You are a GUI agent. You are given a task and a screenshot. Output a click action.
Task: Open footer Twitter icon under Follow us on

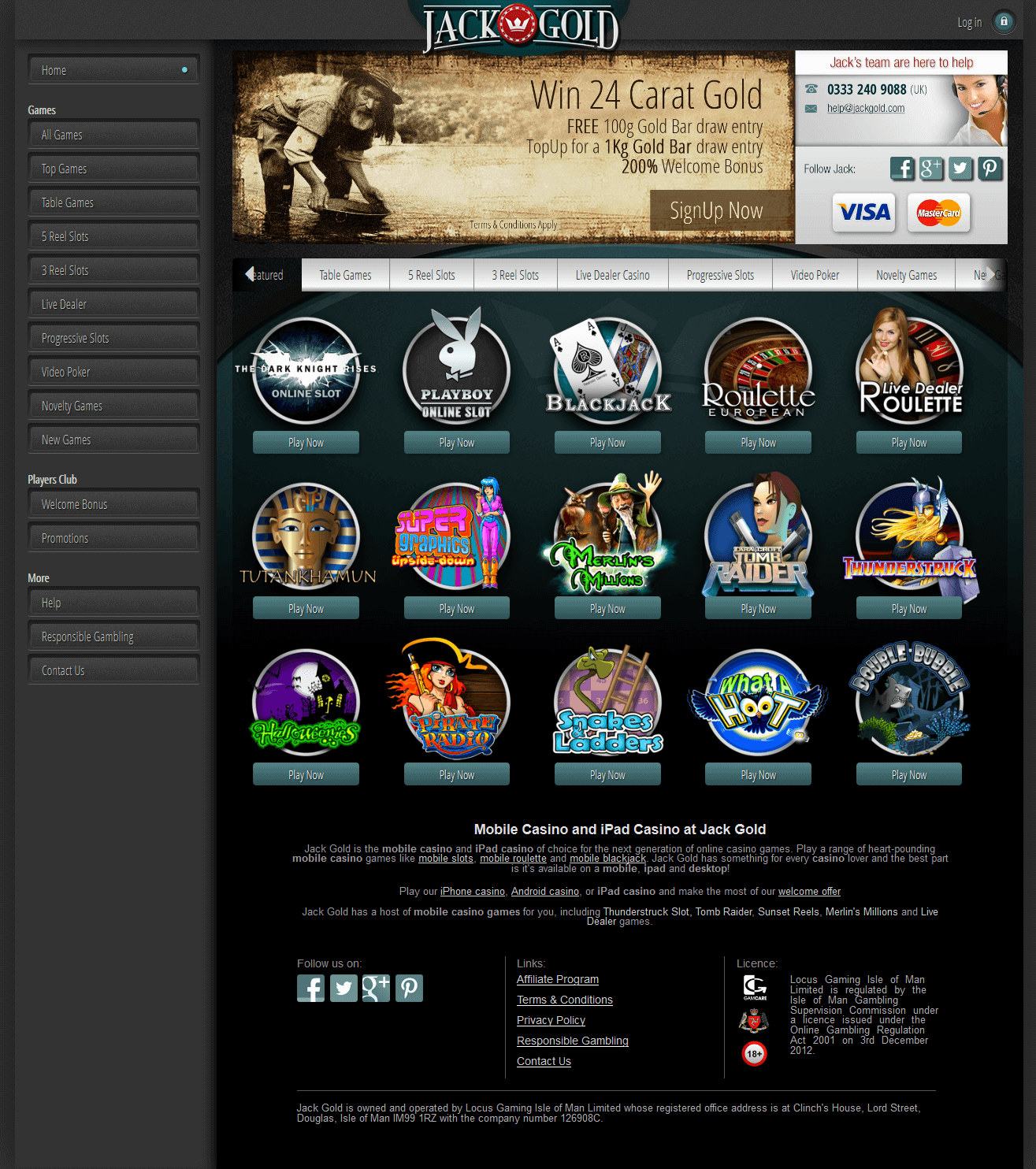pos(343,988)
